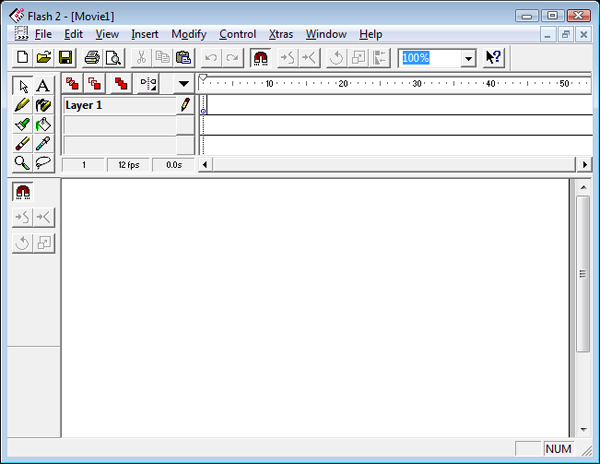Click the Undo toolbar icon

tap(211, 58)
